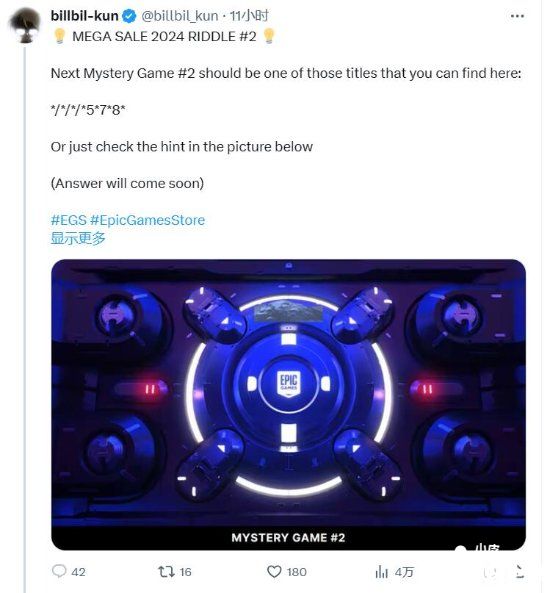Viewport: 550px width, 593px height.
Task: Click the MYSTERY GAME #2 caption bar
Action: point(288,538)
